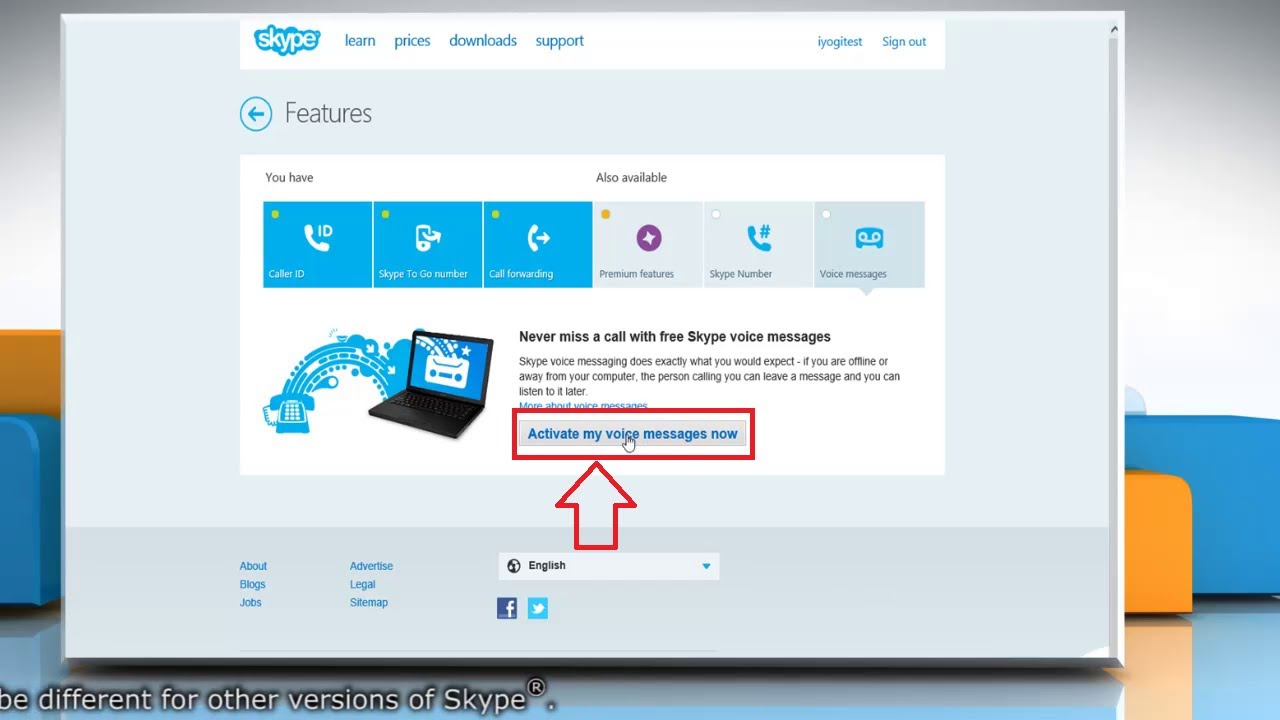Open the prices menu
This screenshot has height=720, width=1280.
point(412,41)
